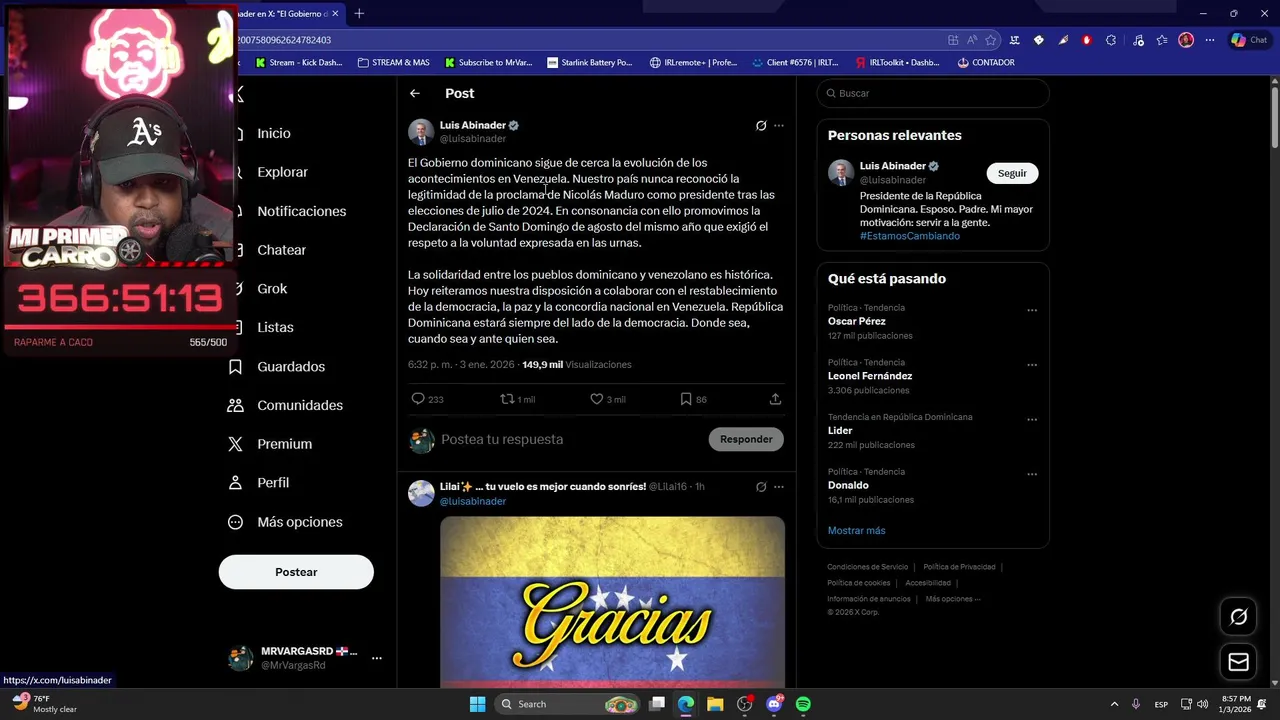This screenshot has height=720, width=1280.
Task: Open Grok icon on Luis Abinader post
Action: pyautogui.click(x=761, y=126)
